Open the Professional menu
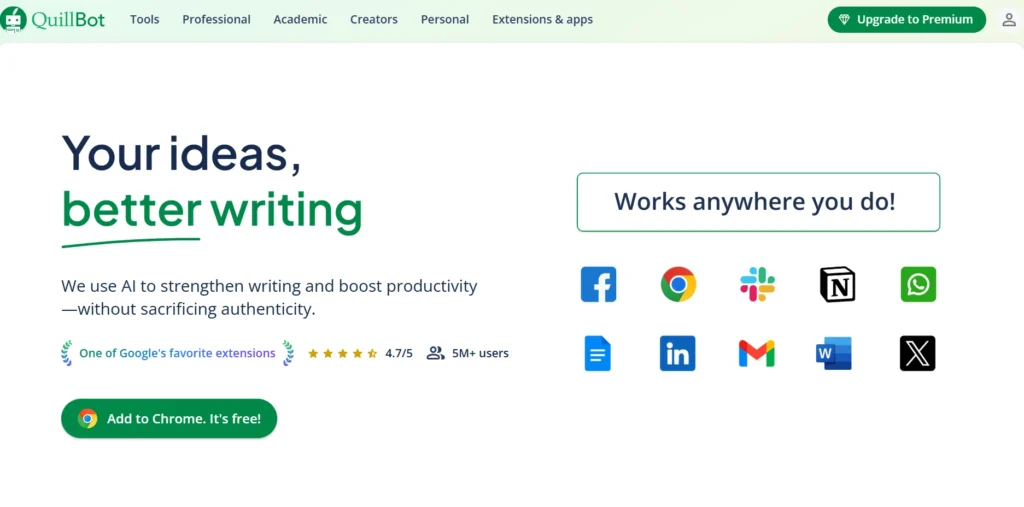This screenshot has height=507, width=1024. point(216,19)
